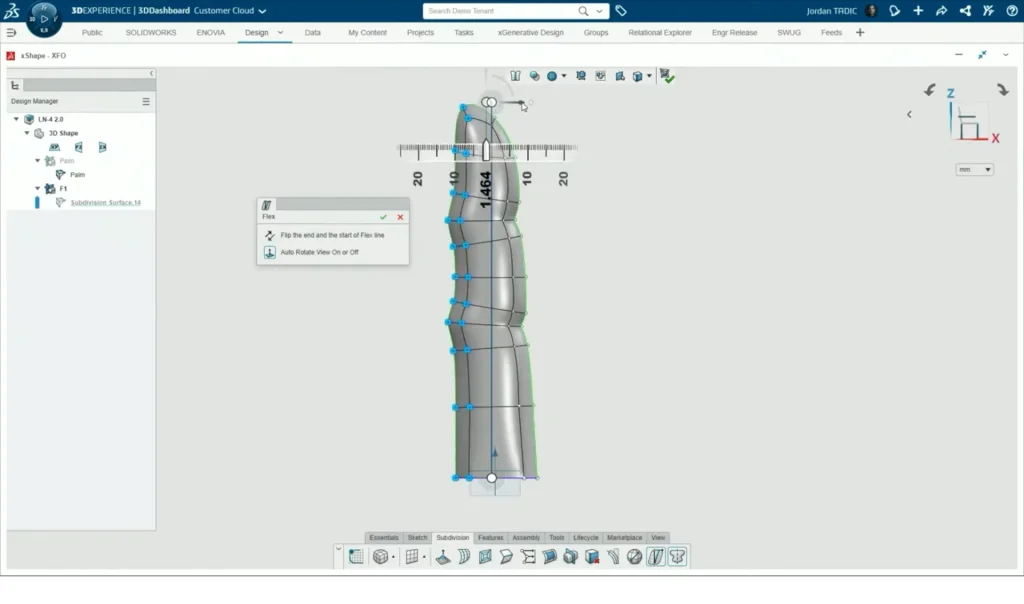The width and height of the screenshot is (1024, 604).
Task: Collapse the 3D Shape tree node
Action: click(28, 133)
